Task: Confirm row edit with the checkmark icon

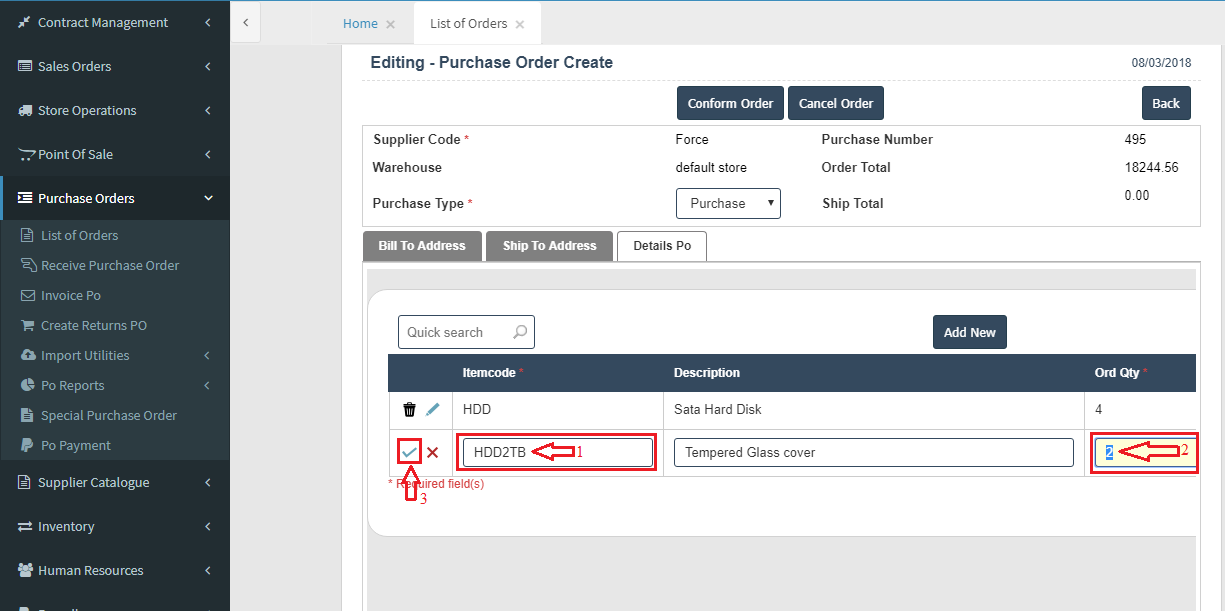Action: 409,453
